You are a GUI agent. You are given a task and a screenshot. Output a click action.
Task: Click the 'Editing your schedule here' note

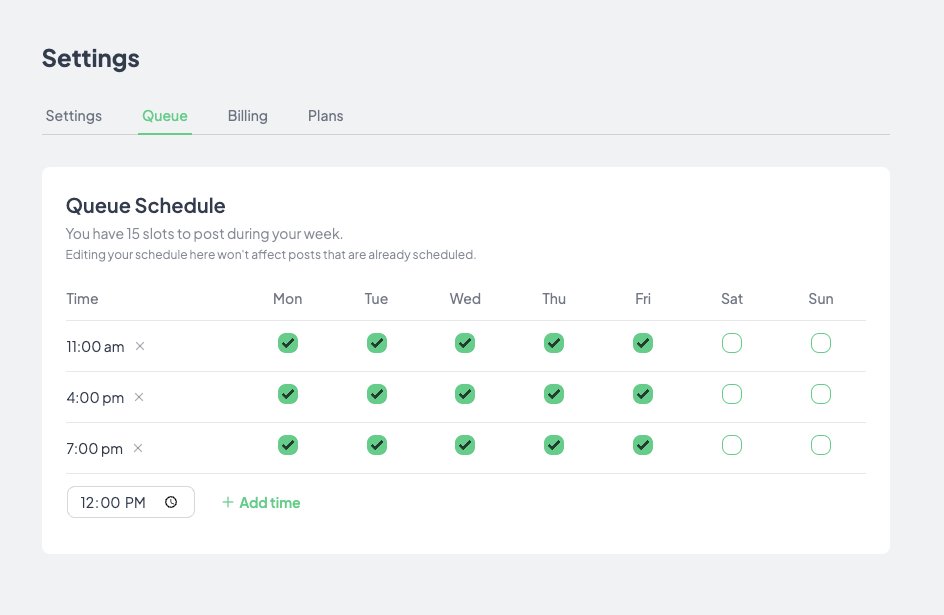pyautogui.click(x=271, y=255)
